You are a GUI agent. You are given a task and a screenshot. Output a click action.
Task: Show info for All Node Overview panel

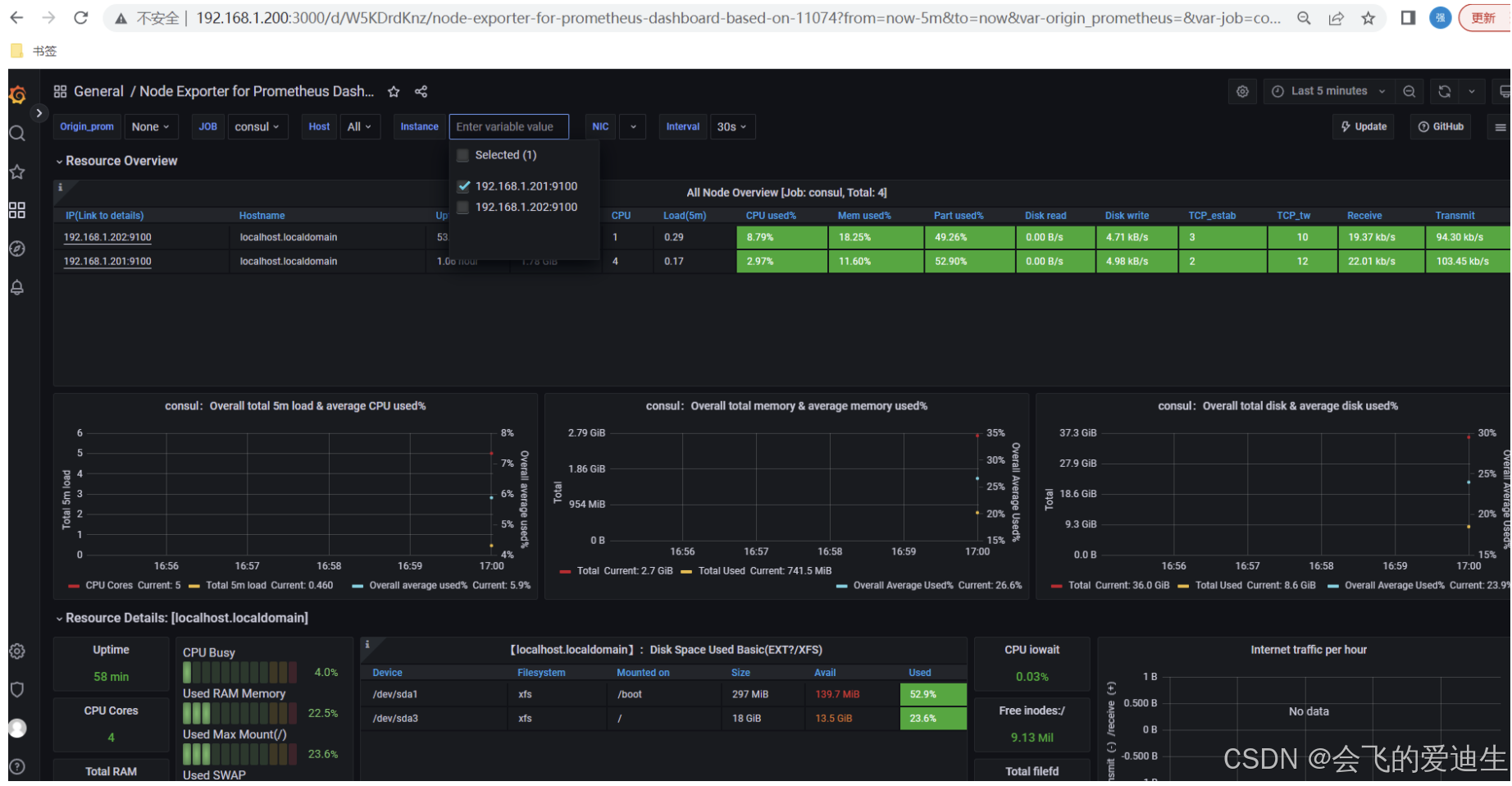point(60,188)
